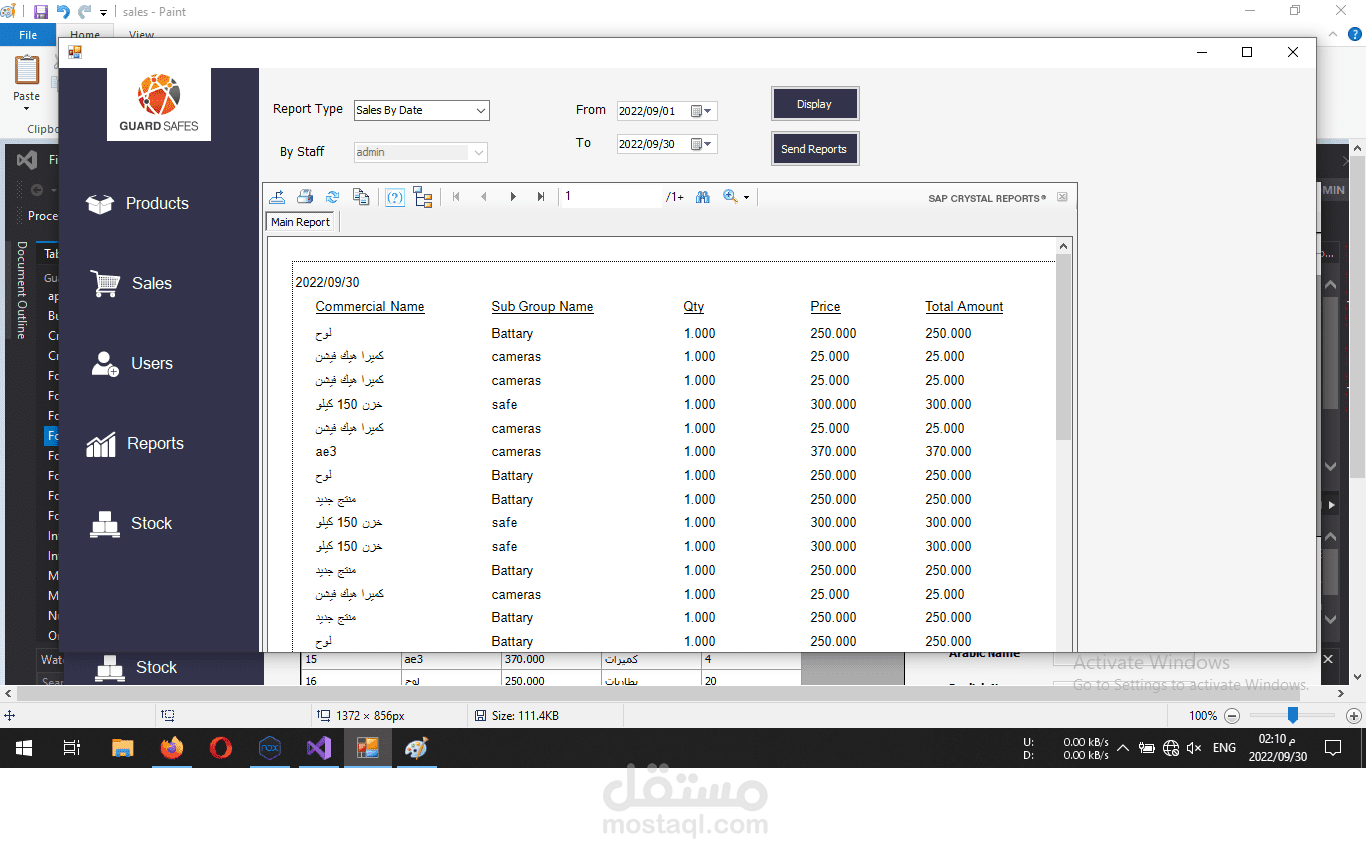Image resolution: width=1372 pixels, height=856 pixels.
Task: Open the Reports section in sidebar
Action: (135, 443)
